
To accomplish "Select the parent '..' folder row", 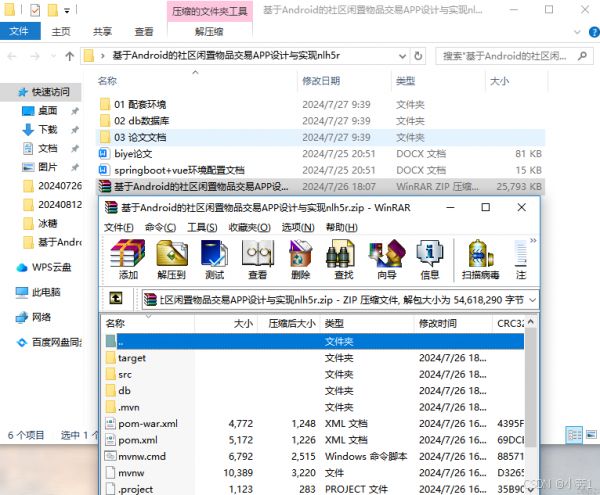I will click(x=315, y=341).
